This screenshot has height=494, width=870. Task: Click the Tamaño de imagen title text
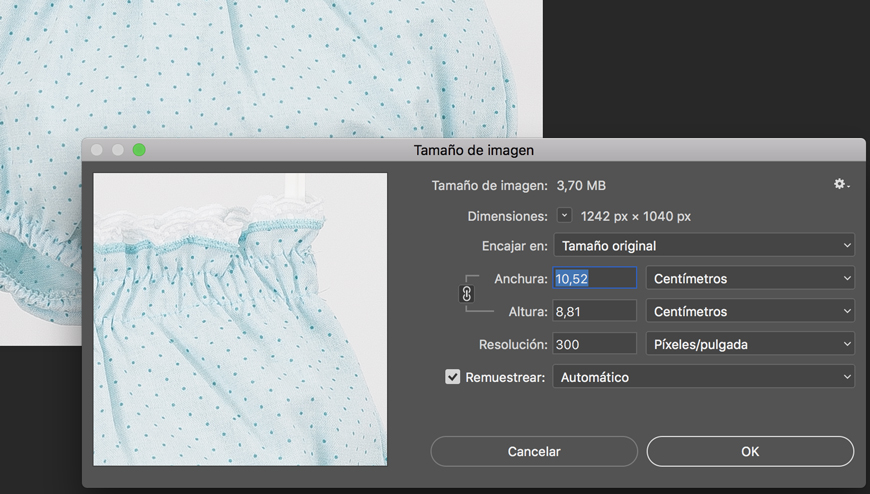pos(474,150)
